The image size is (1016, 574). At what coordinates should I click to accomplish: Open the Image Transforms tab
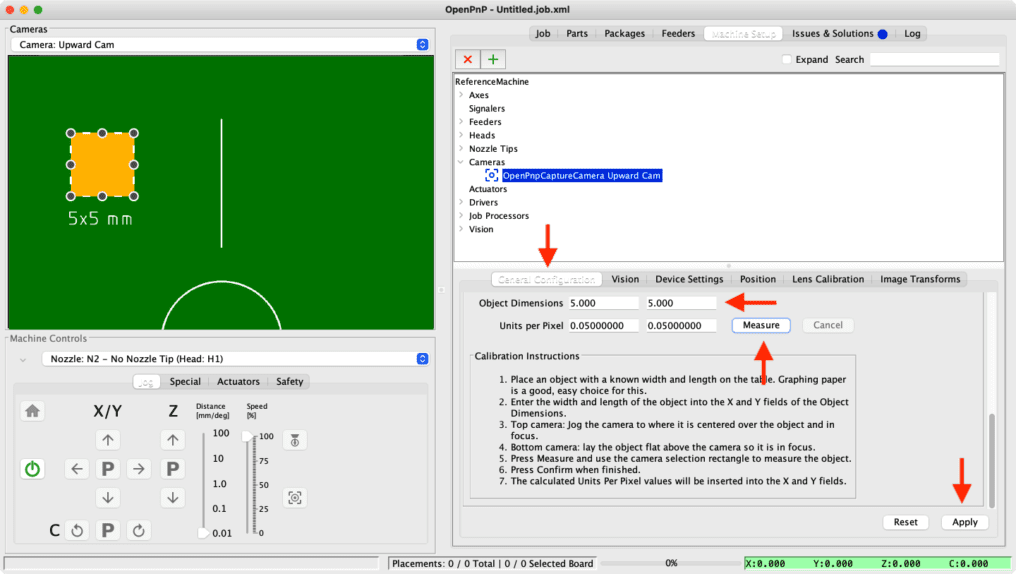coord(919,279)
